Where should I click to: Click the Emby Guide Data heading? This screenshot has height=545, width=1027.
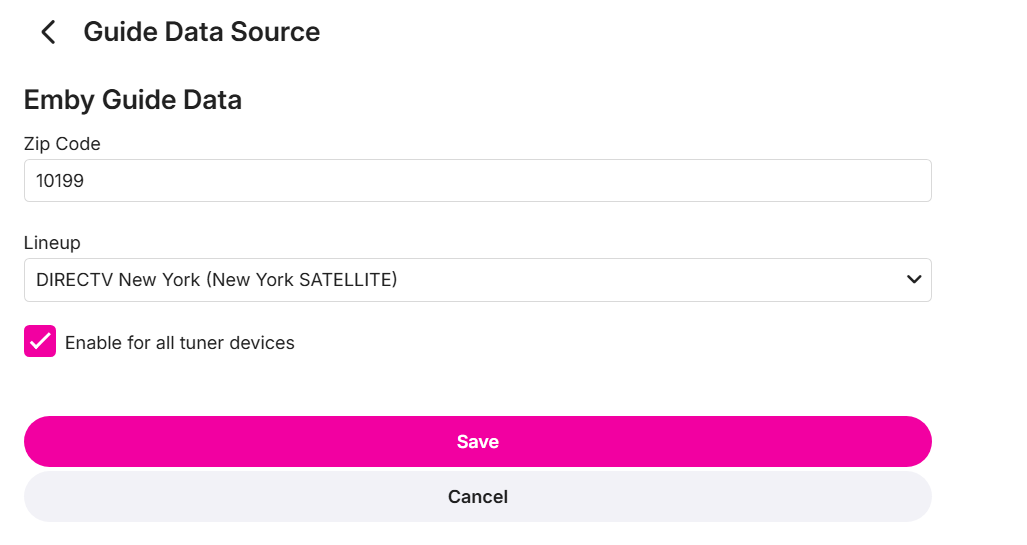click(x=133, y=100)
